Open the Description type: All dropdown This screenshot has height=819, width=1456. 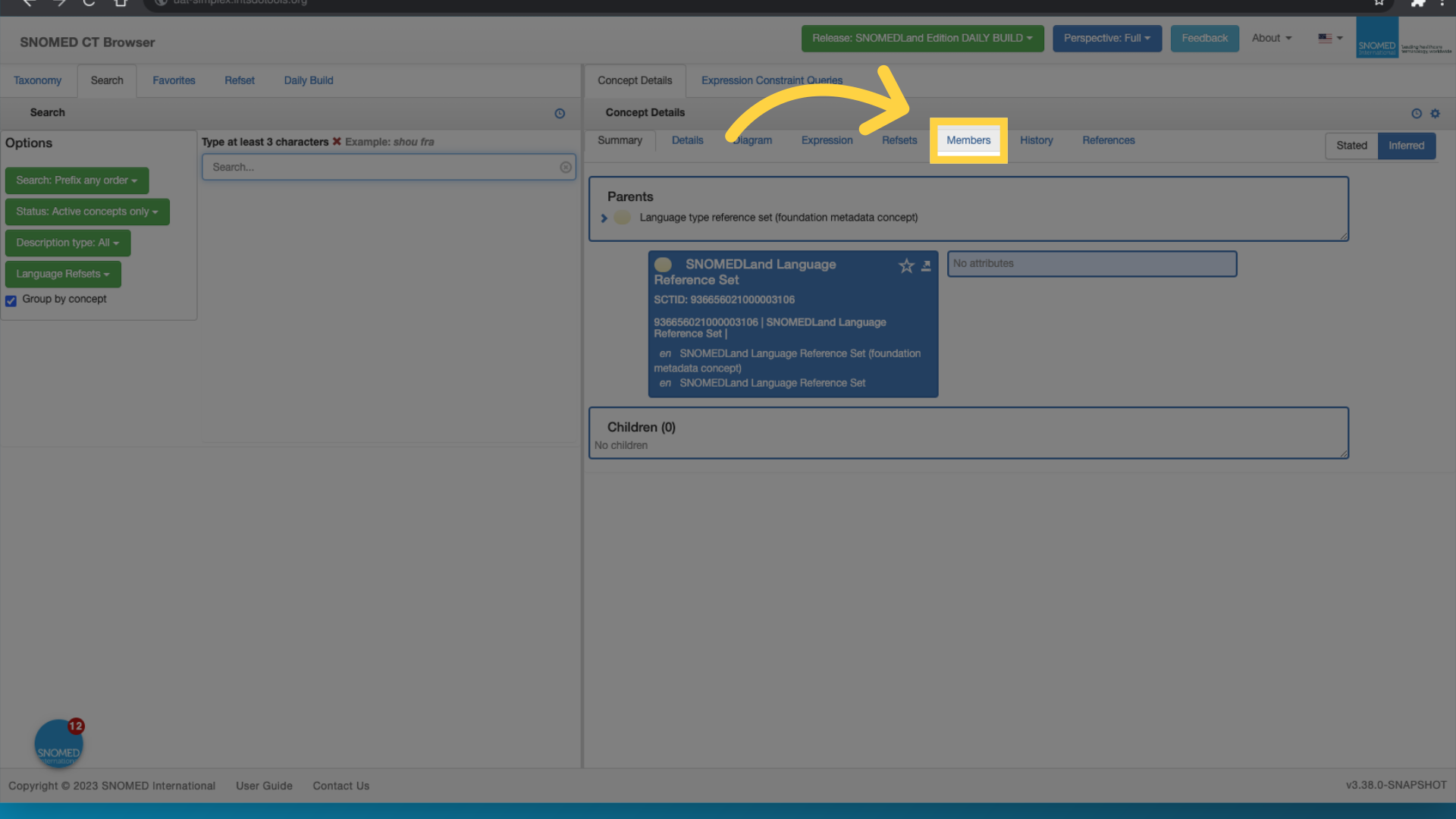[x=67, y=243]
